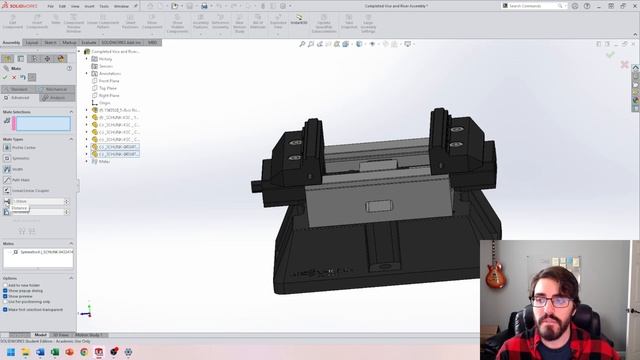
Task: Cancel the mate with the red X
Action: click(x=14, y=77)
